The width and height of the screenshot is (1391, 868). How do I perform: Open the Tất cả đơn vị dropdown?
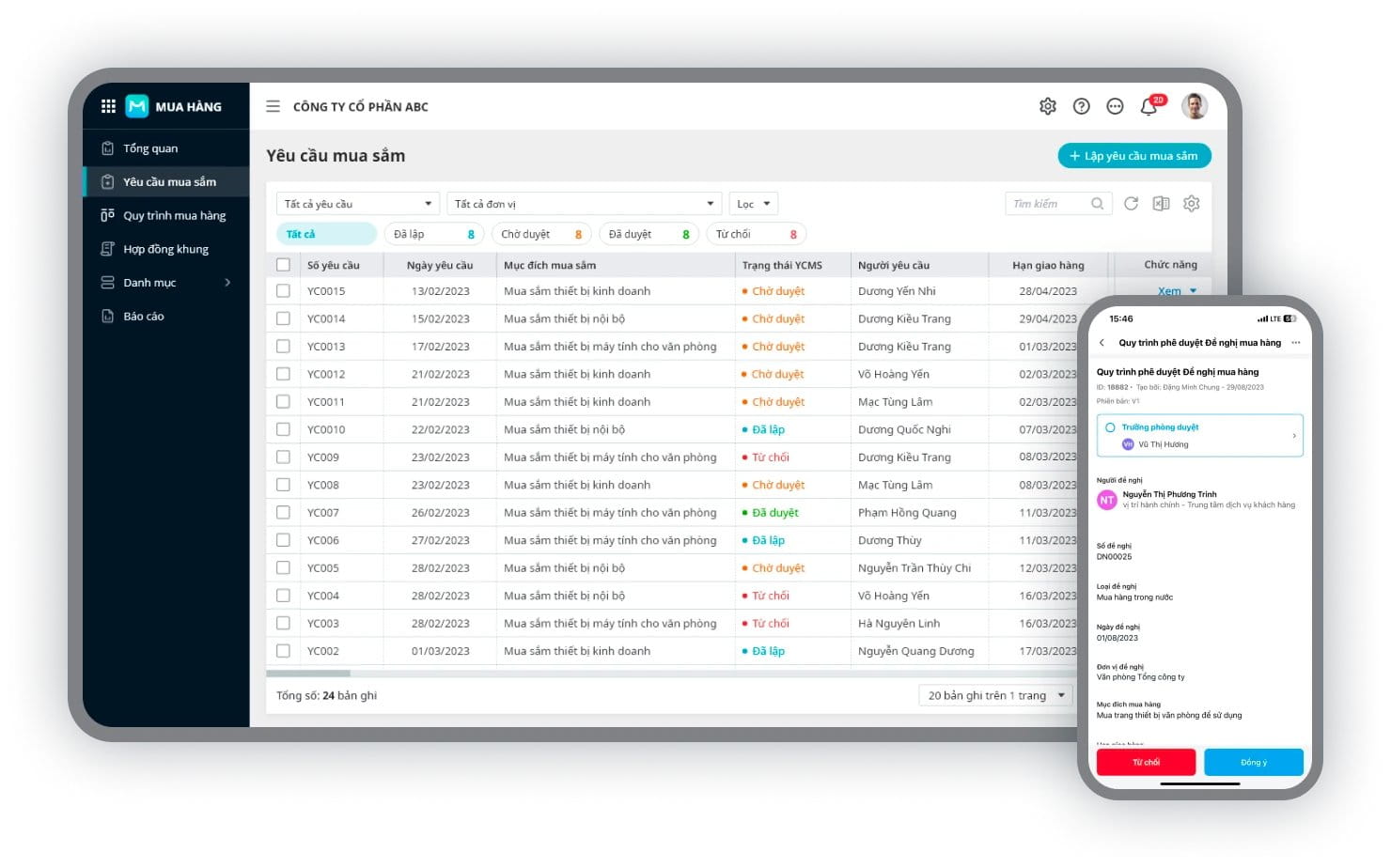click(585, 204)
